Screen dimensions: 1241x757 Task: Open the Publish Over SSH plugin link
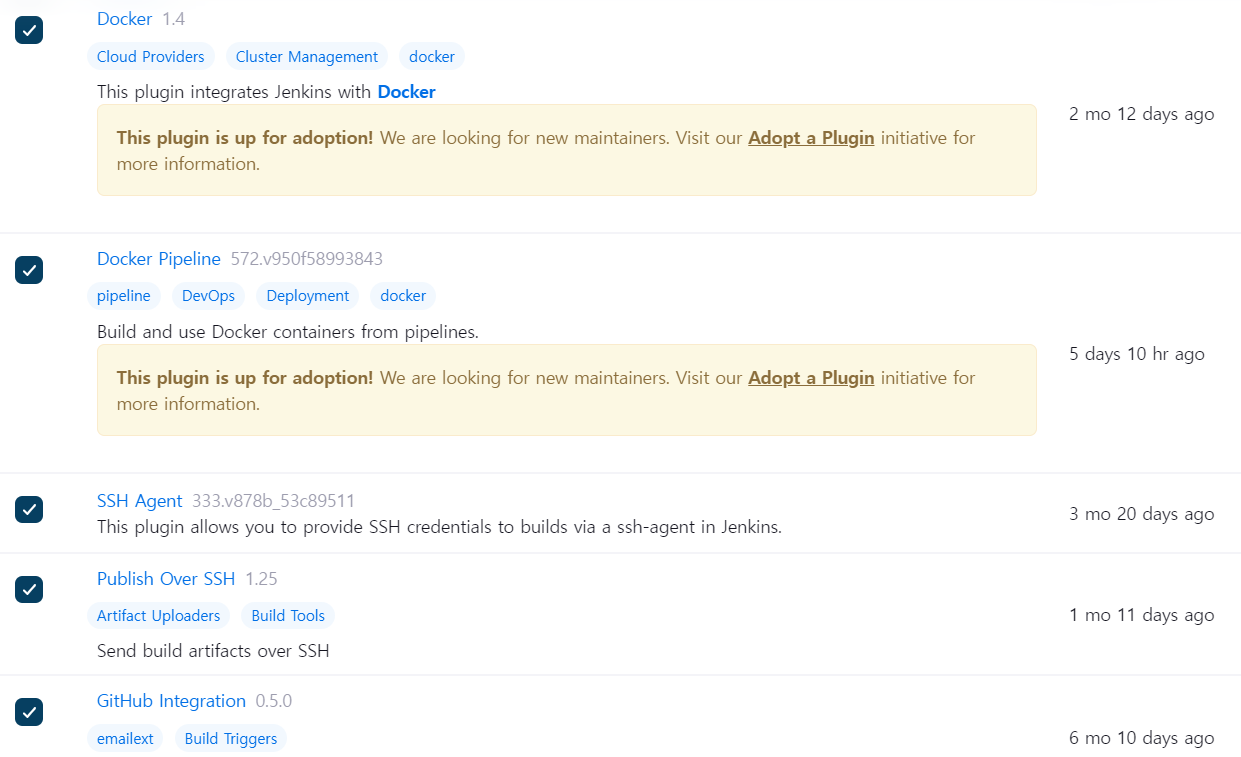[x=166, y=579]
